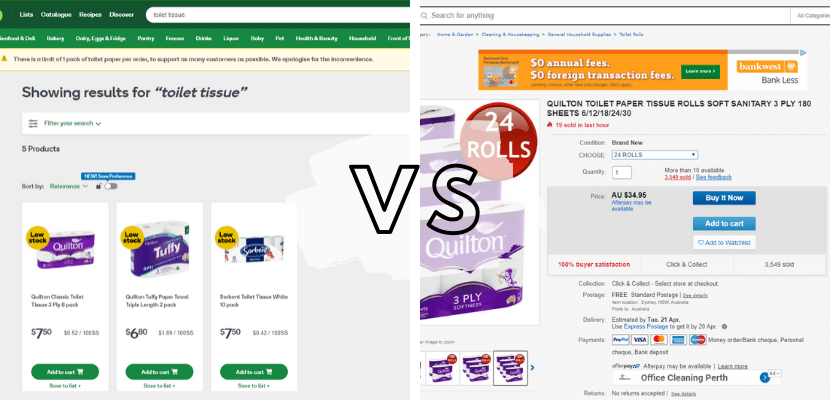Click the lock icon beside sort toggle
This screenshot has height=400, width=830.
click(x=99, y=186)
